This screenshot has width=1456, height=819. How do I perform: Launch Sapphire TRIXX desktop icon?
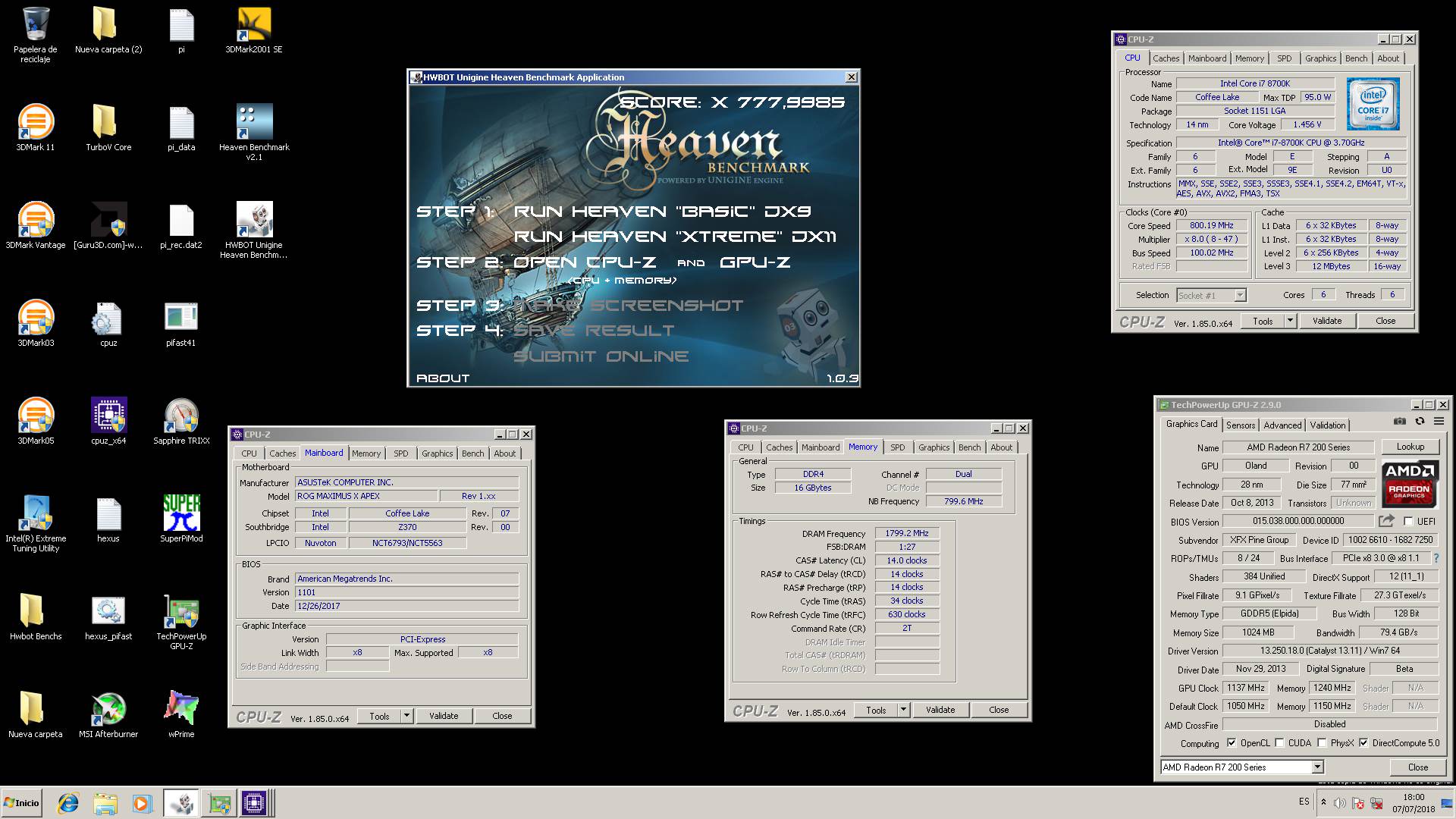click(181, 421)
